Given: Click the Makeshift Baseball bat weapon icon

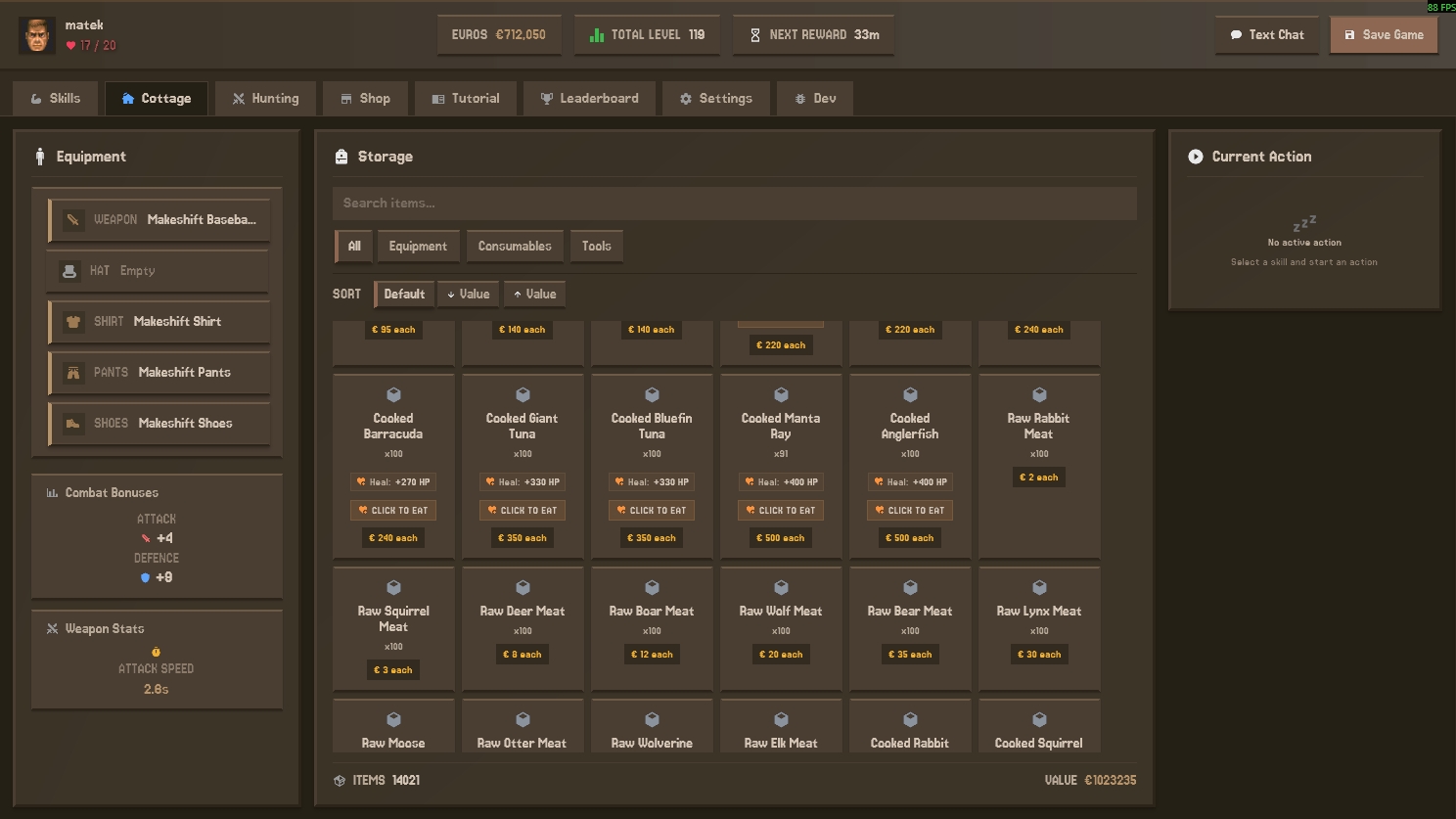Looking at the screenshot, I should click(72, 220).
